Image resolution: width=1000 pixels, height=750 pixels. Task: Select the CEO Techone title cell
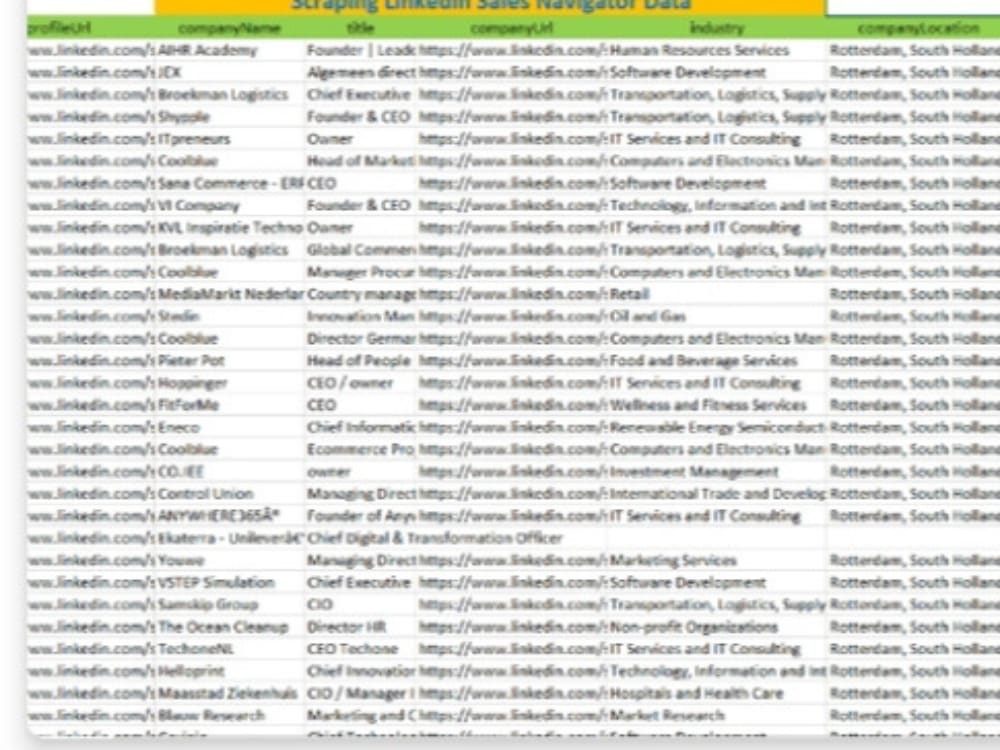361,649
